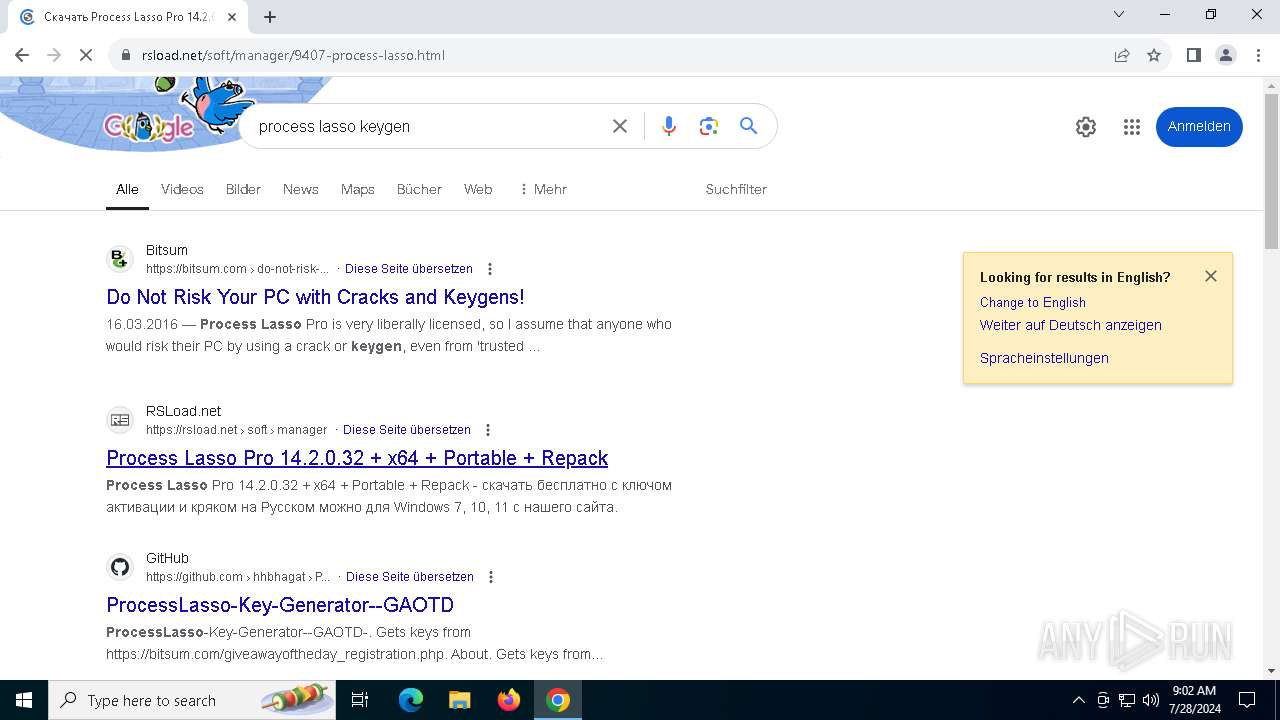This screenshot has height=720, width=1280.
Task: Open Chrome's three-dot menu
Action: pyautogui.click(x=1258, y=55)
